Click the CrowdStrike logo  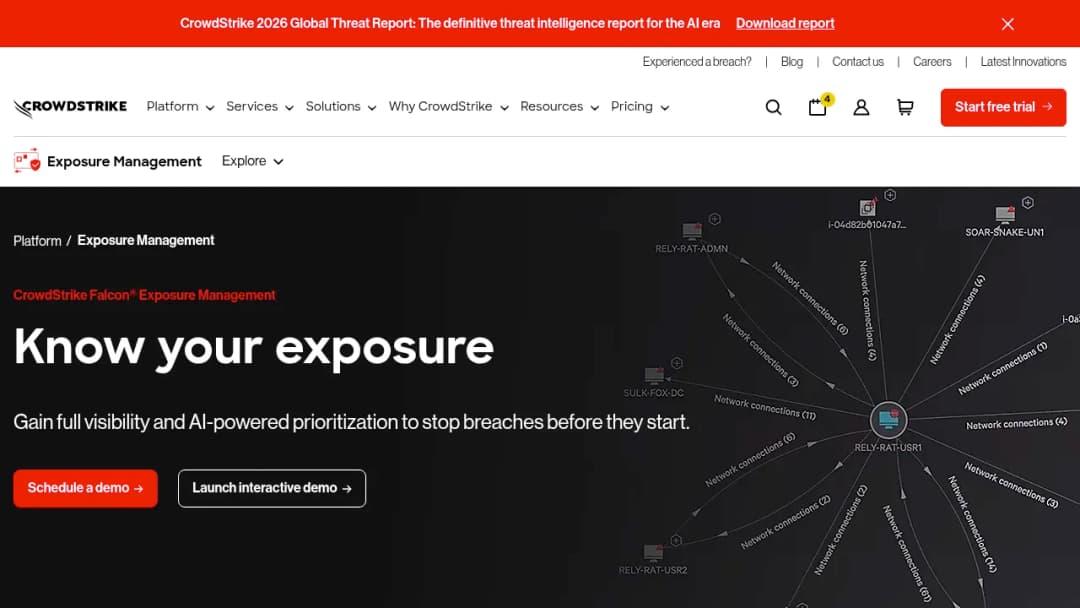click(70, 107)
